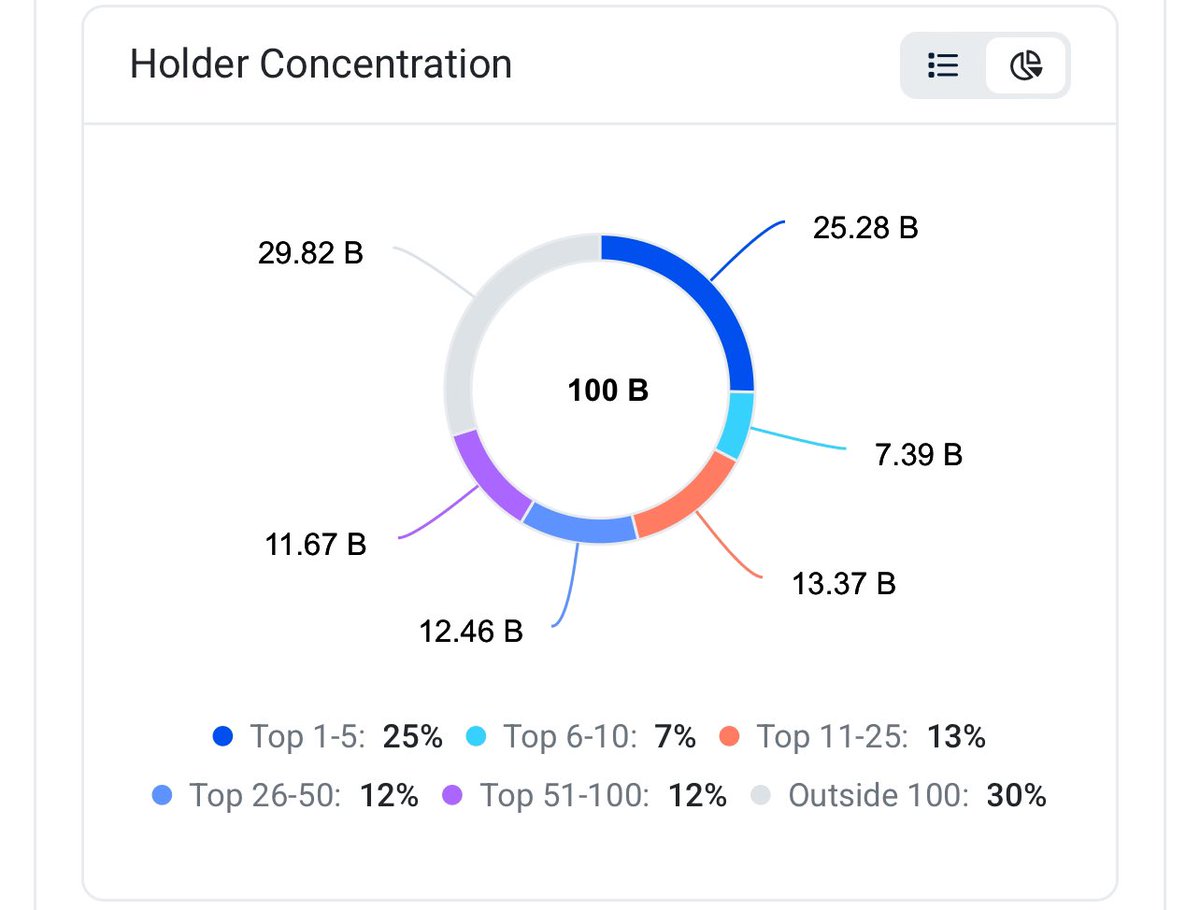This screenshot has height=910, width=1200.
Task: Toggle Top 6-10 legend entry
Action: click(x=581, y=738)
